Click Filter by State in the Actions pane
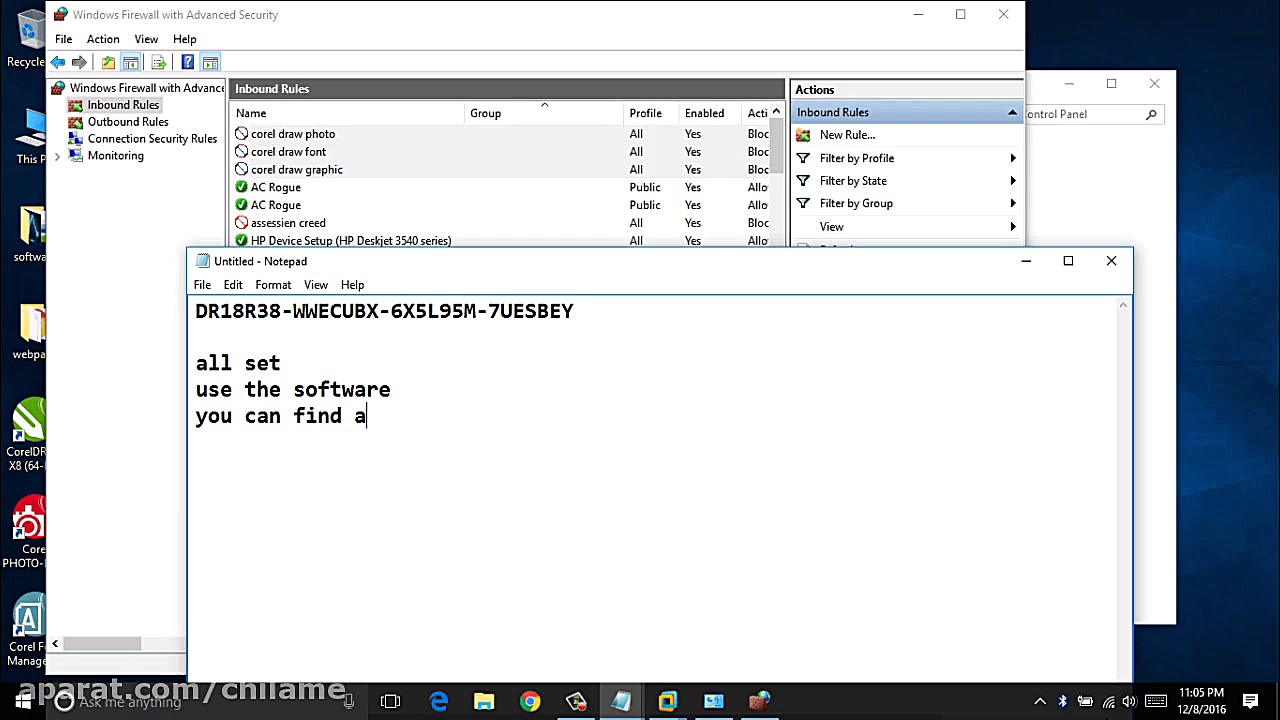Viewport: 1280px width, 720px height. [x=853, y=181]
